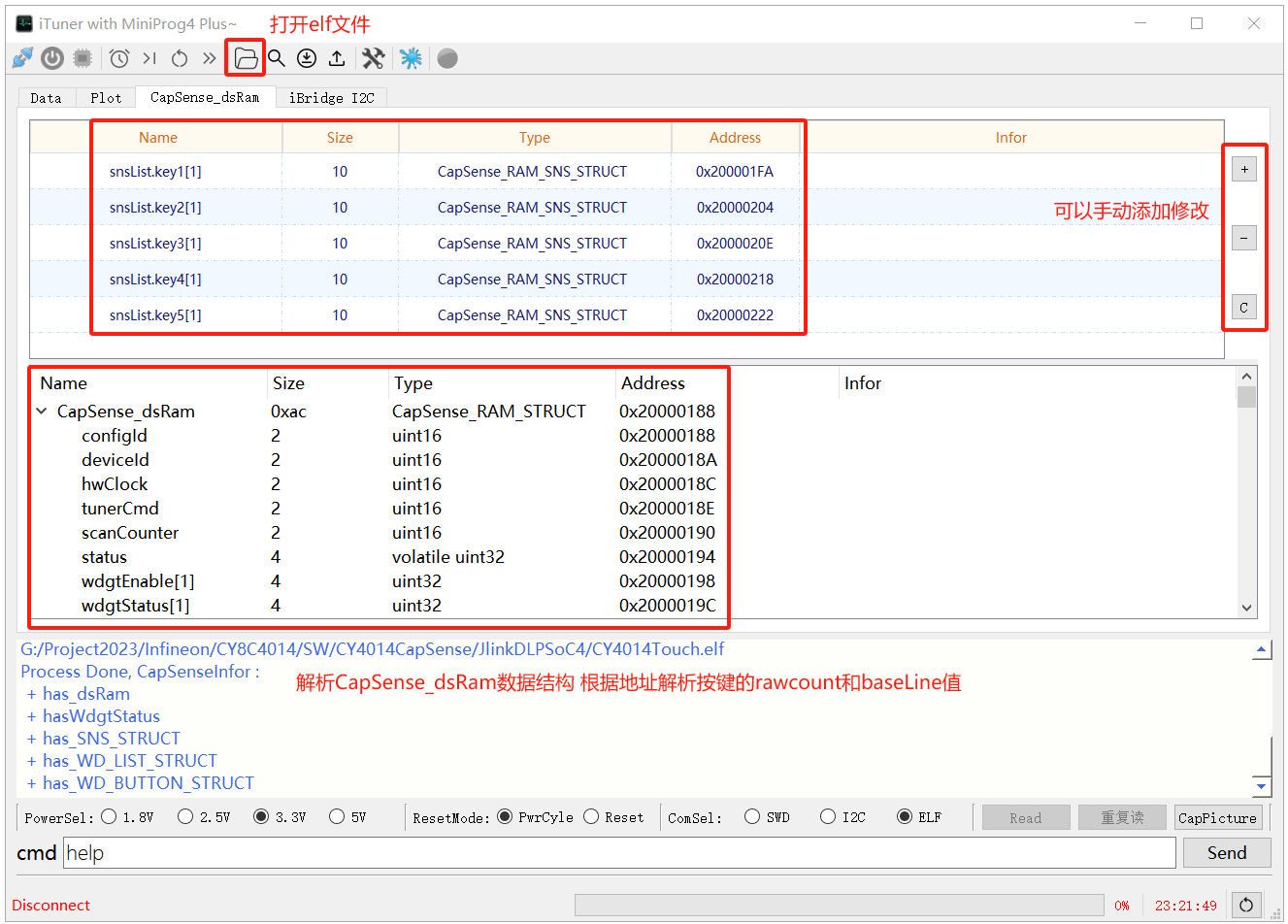This screenshot has width=1288, height=924.
Task: Open the tools wrench-hammer icon
Action: pos(374,58)
